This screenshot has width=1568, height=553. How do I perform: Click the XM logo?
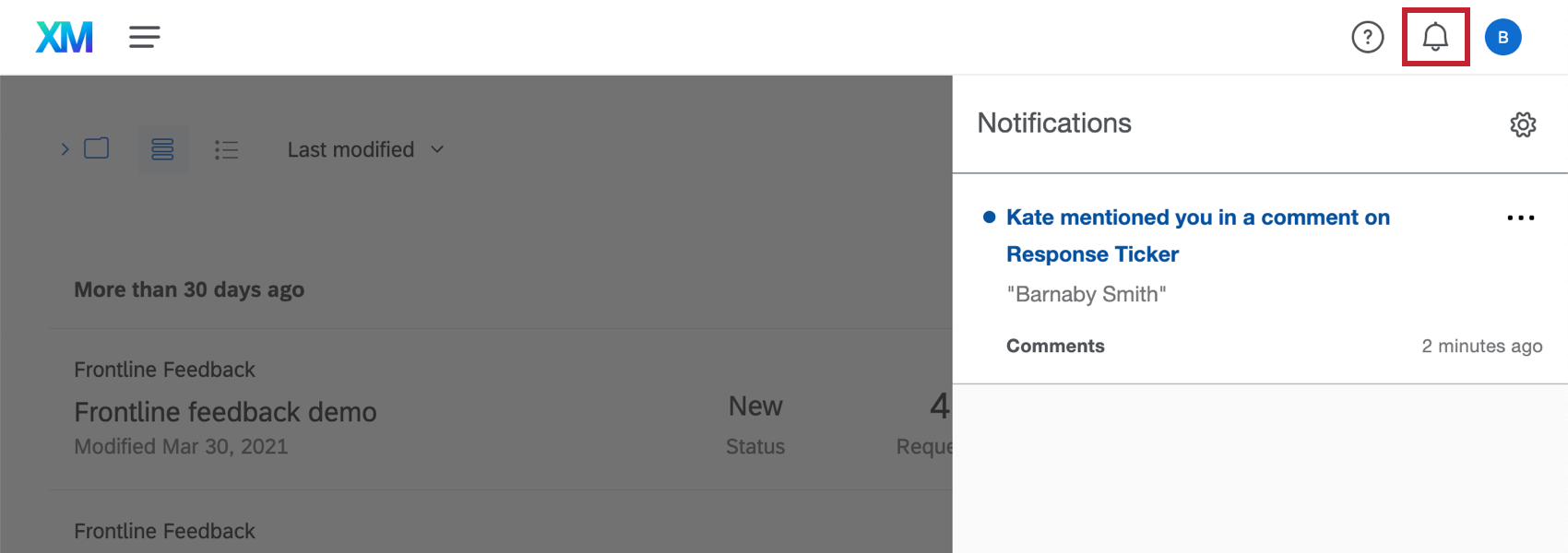(63, 37)
